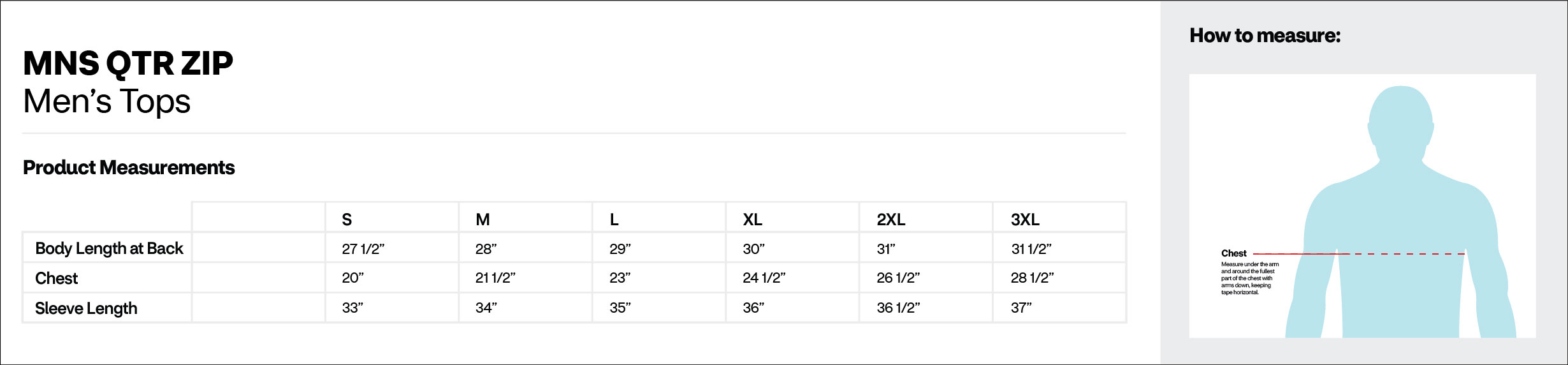Screen dimensions: 1568x365
Task: Select the M size column header
Action: click(483, 220)
